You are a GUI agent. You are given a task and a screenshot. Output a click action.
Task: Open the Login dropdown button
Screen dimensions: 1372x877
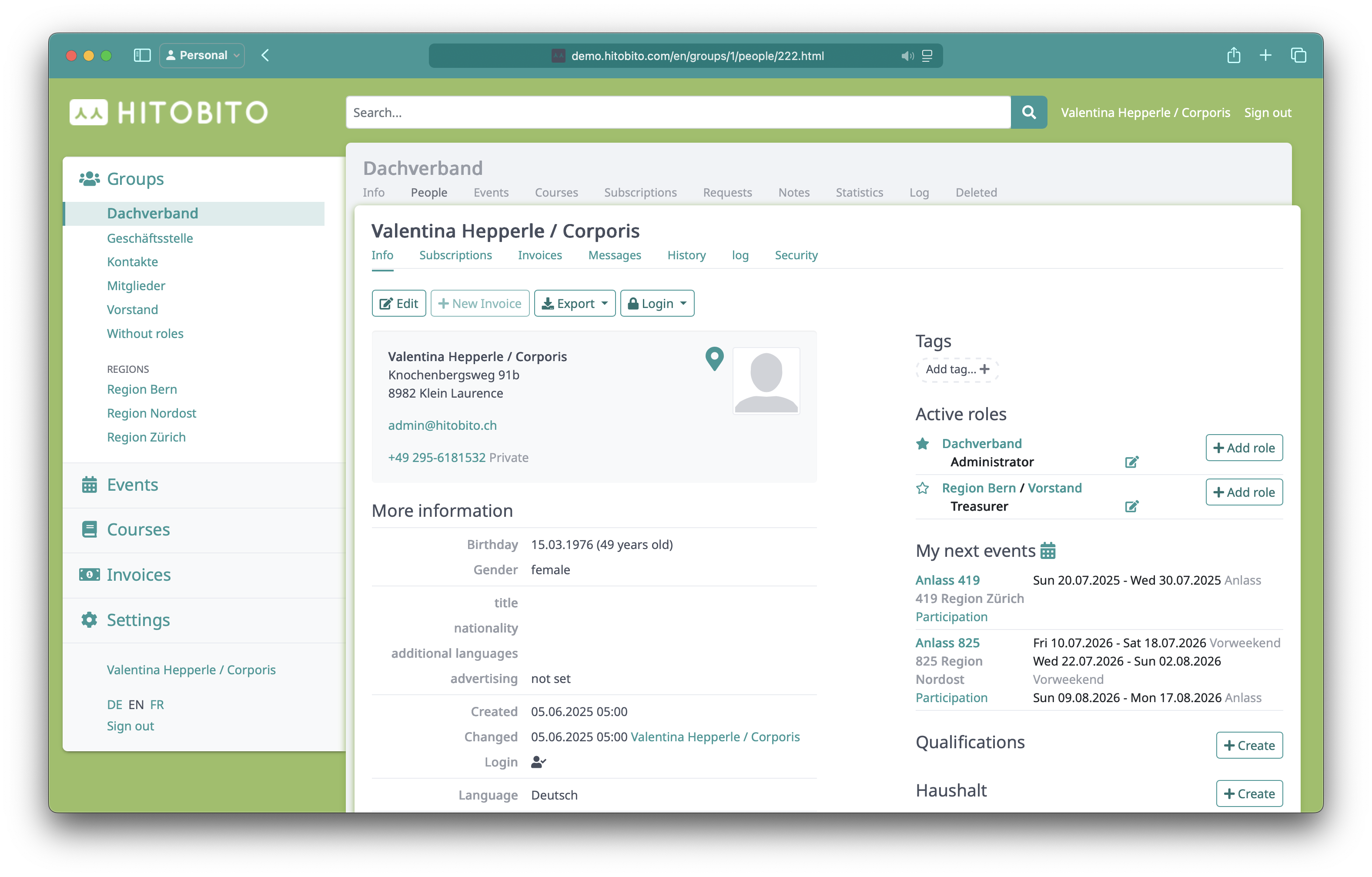657,303
